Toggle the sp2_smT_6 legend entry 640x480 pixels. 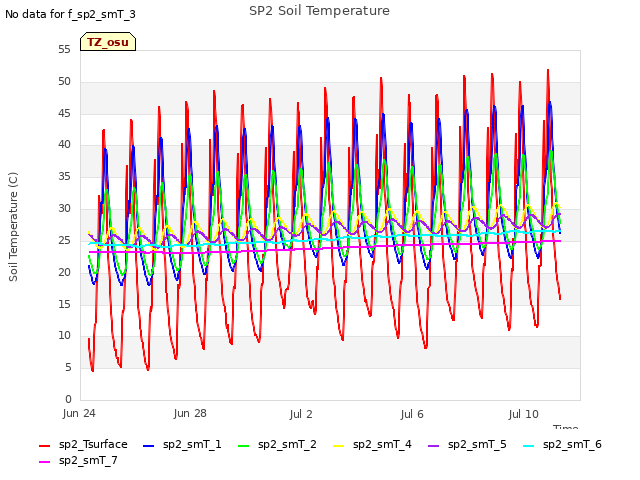point(562,444)
